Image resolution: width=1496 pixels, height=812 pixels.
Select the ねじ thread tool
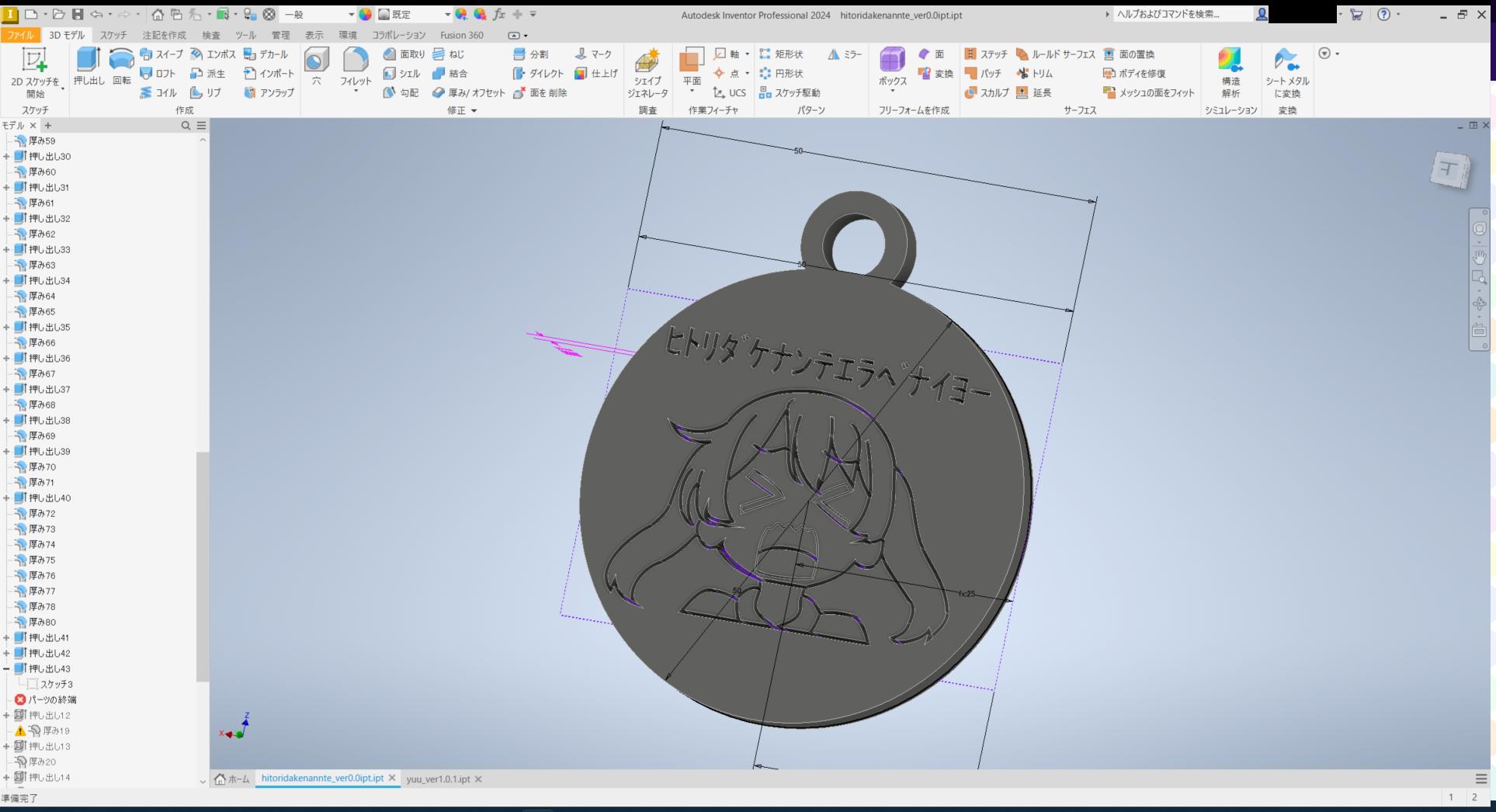(448, 54)
